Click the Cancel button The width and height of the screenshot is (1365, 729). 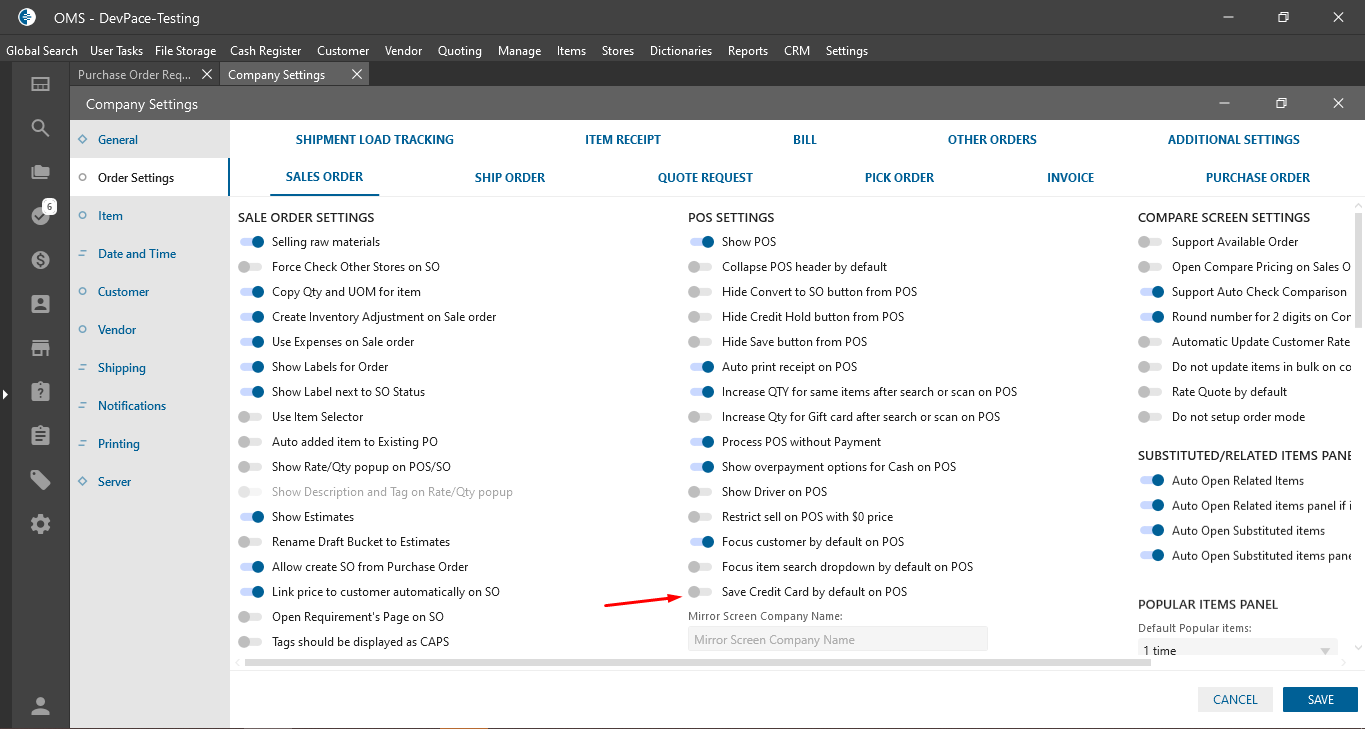pyautogui.click(x=1235, y=700)
